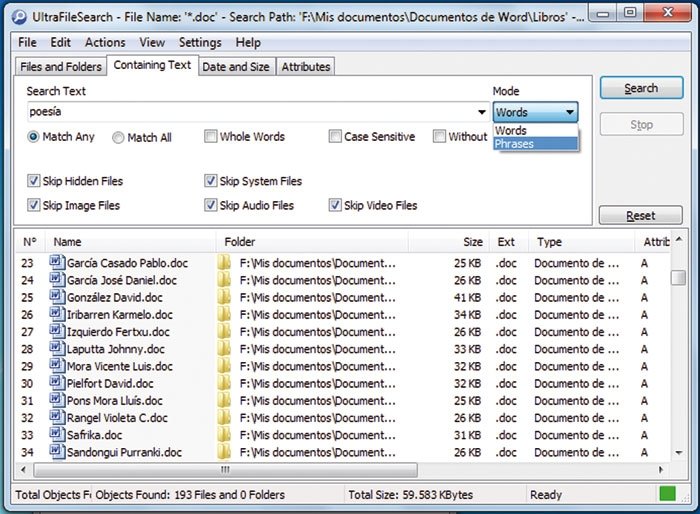Click folder icon in row 27

coord(224,331)
